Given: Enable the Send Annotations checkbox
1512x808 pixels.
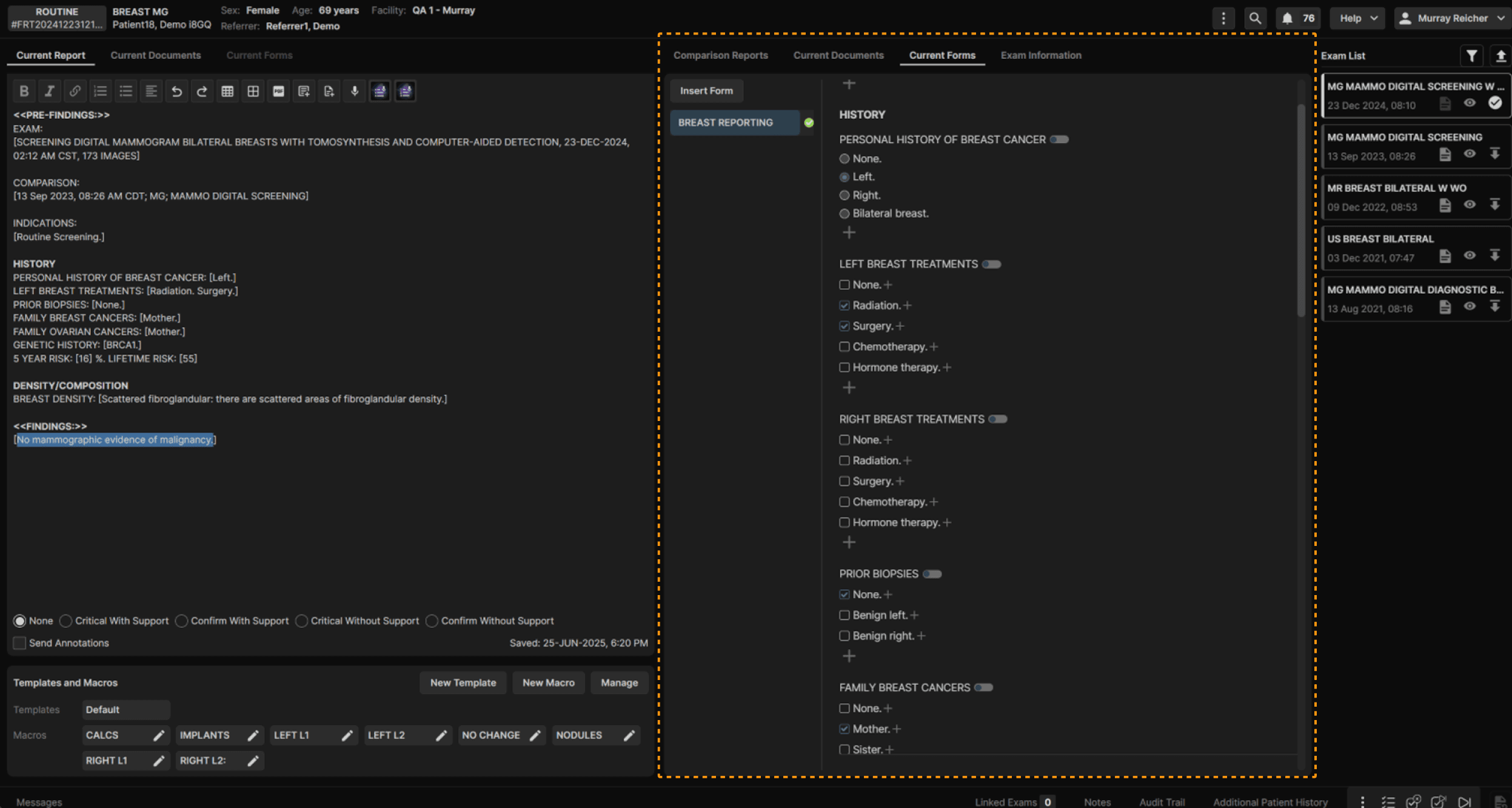Looking at the screenshot, I should pos(19,643).
